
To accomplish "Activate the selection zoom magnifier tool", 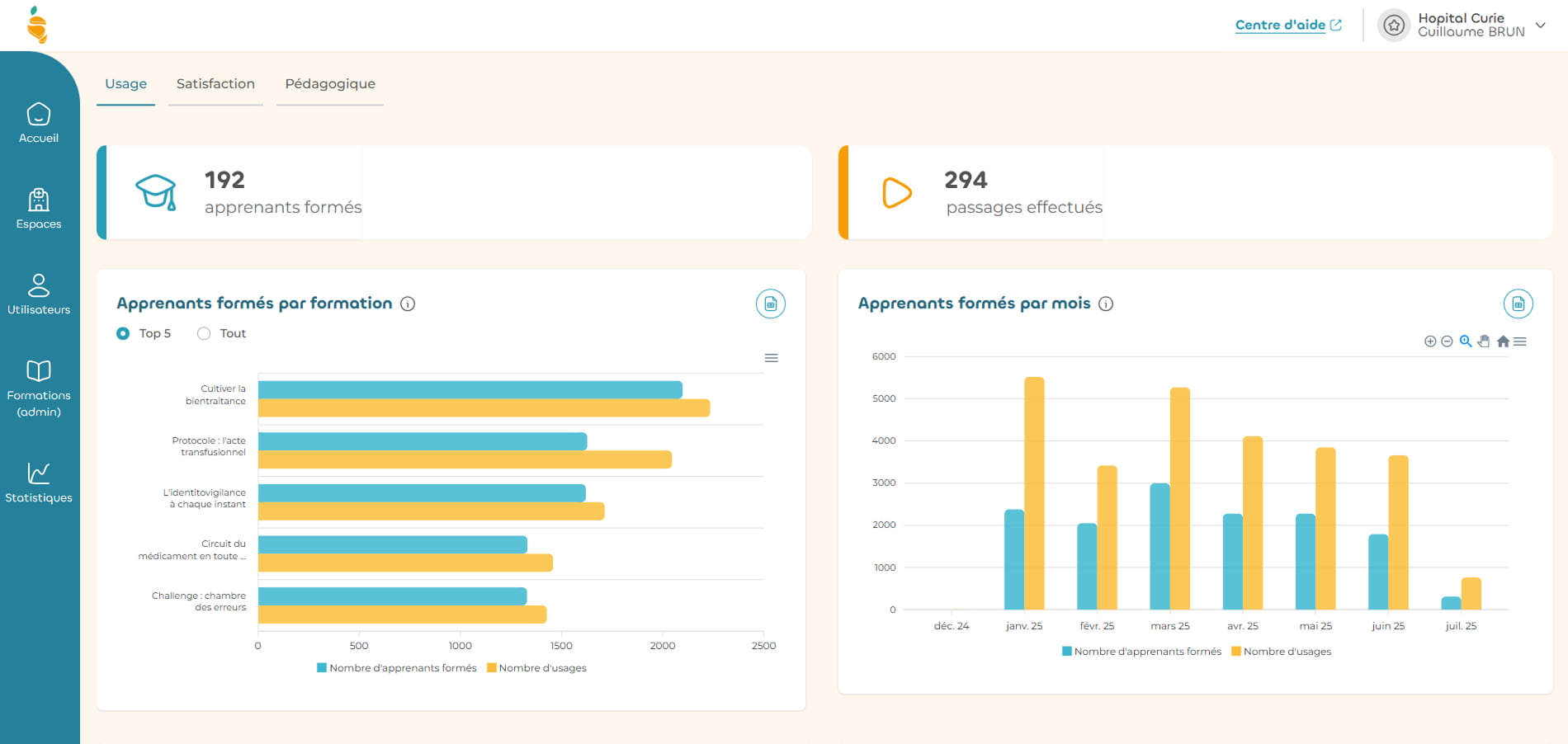I will (x=1466, y=341).
